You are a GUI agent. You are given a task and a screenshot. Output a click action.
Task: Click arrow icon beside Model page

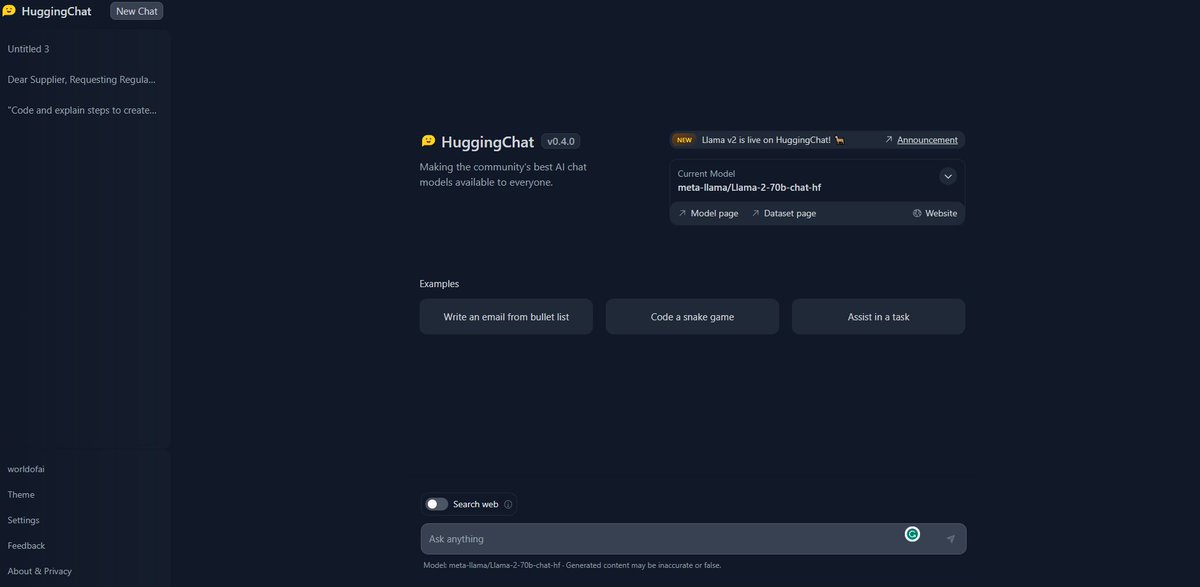pos(682,213)
